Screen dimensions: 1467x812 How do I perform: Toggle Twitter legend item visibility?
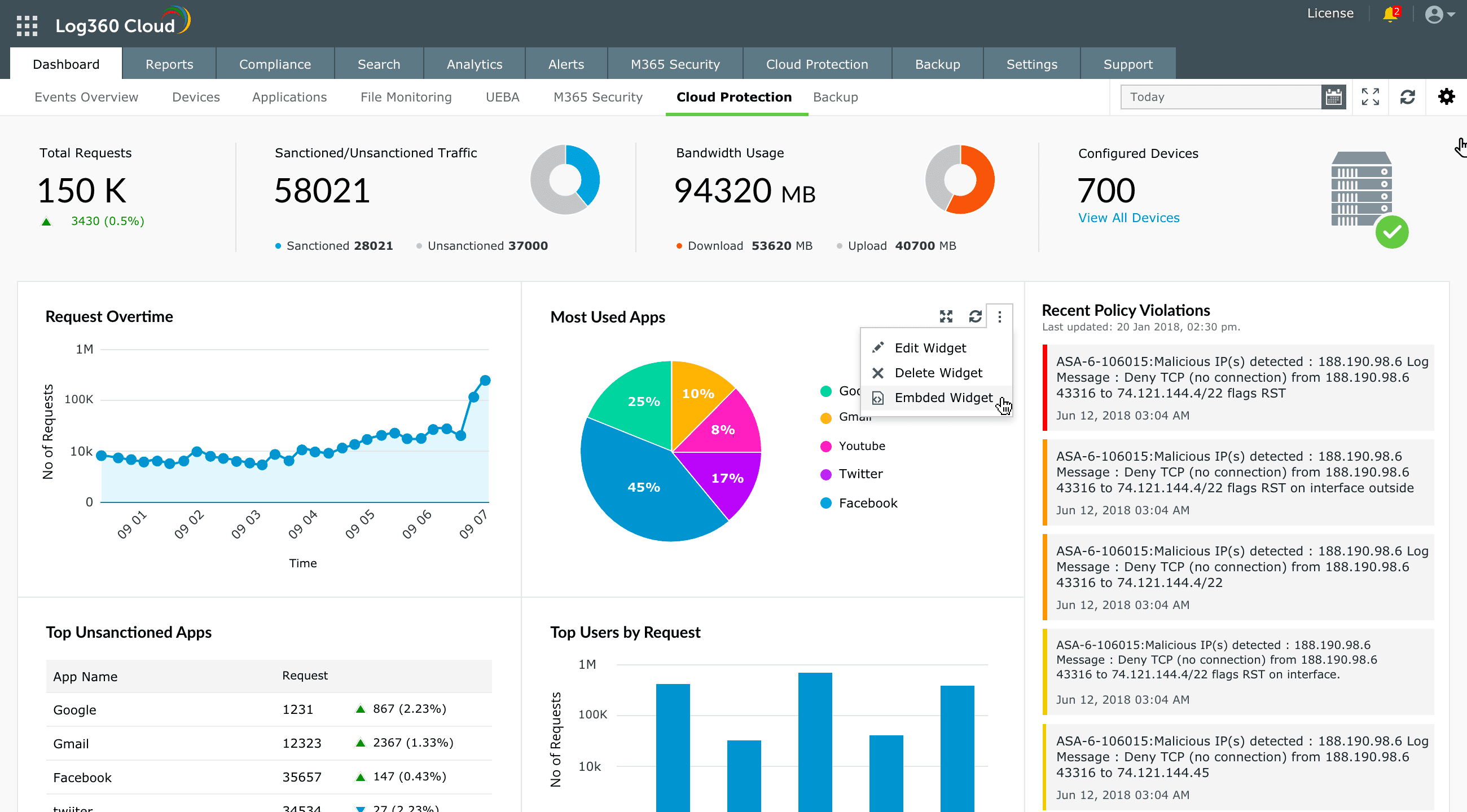pos(860,474)
